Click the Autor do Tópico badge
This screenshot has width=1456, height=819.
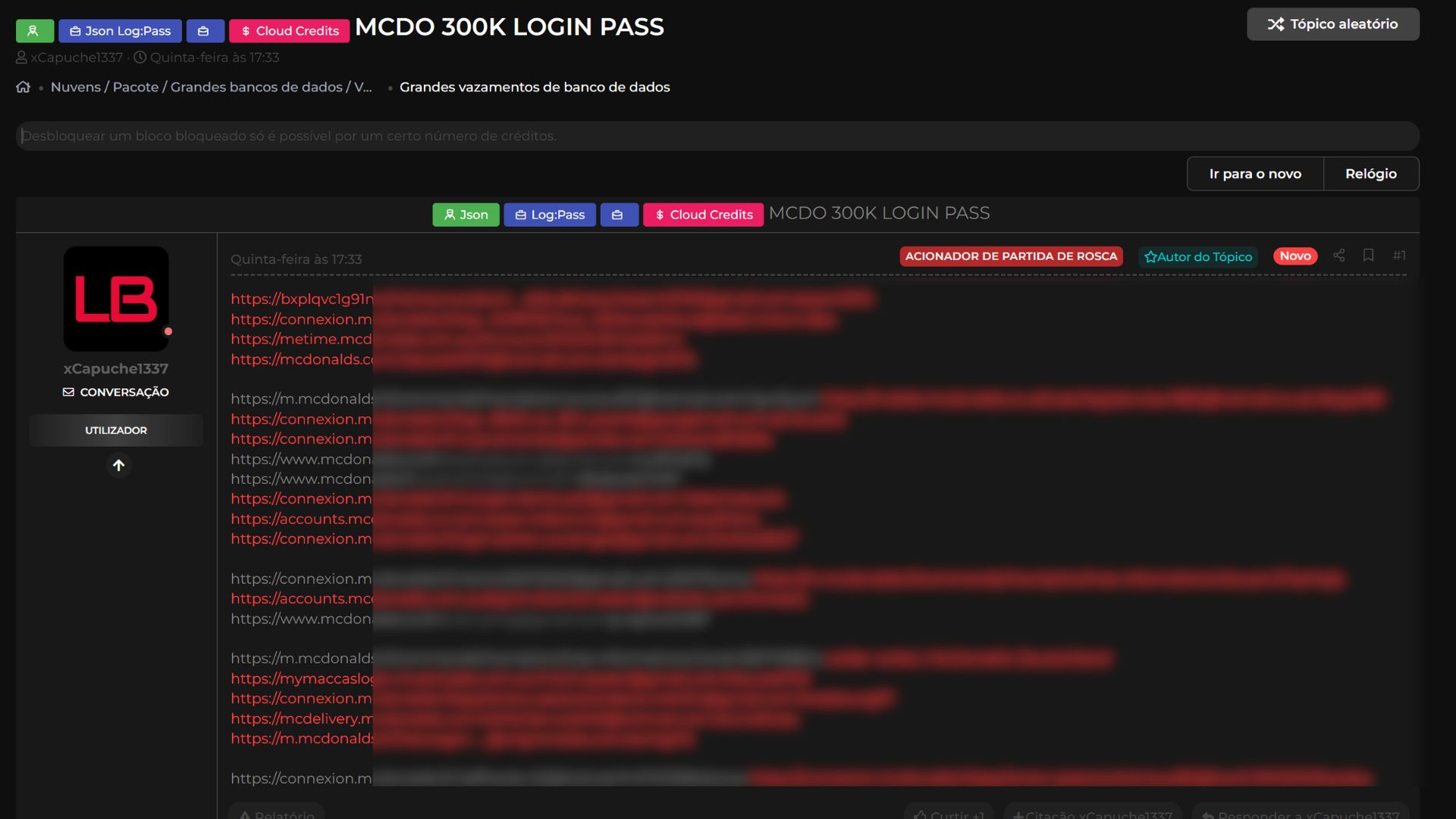(1198, 256)
